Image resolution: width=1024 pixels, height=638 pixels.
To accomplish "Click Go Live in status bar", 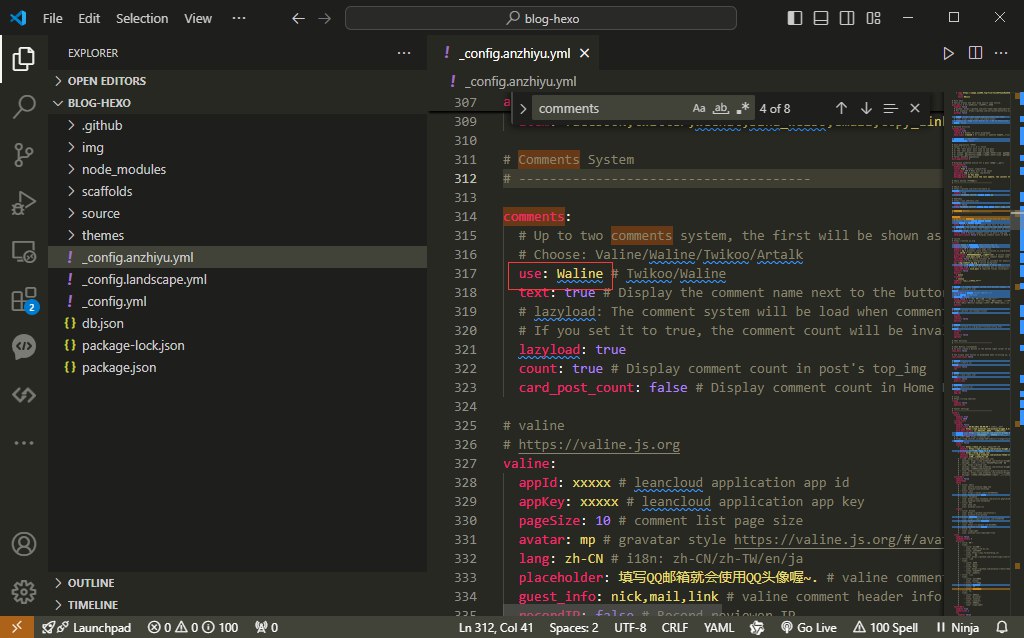I will pos(810,627).
